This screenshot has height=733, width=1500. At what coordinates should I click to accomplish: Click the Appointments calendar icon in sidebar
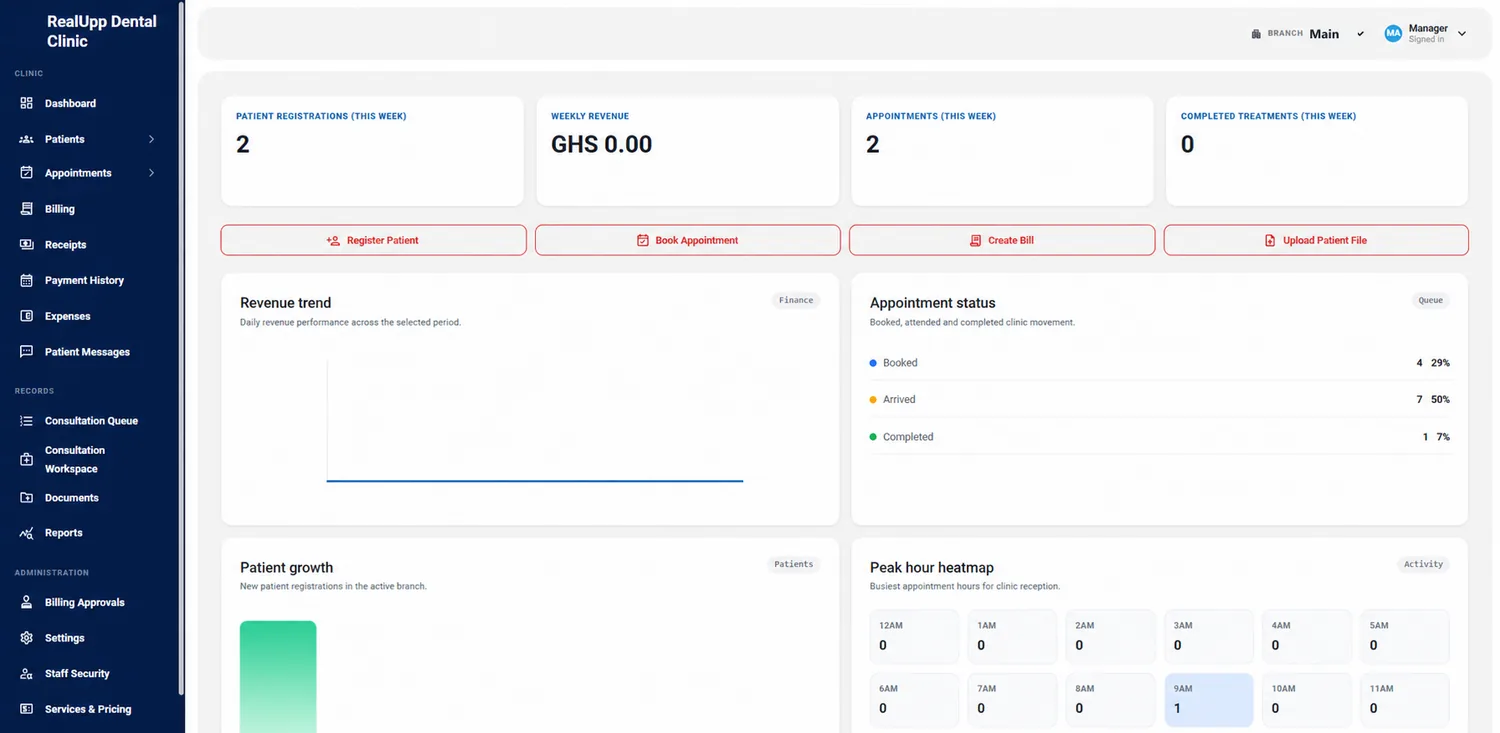pos(27,173)
